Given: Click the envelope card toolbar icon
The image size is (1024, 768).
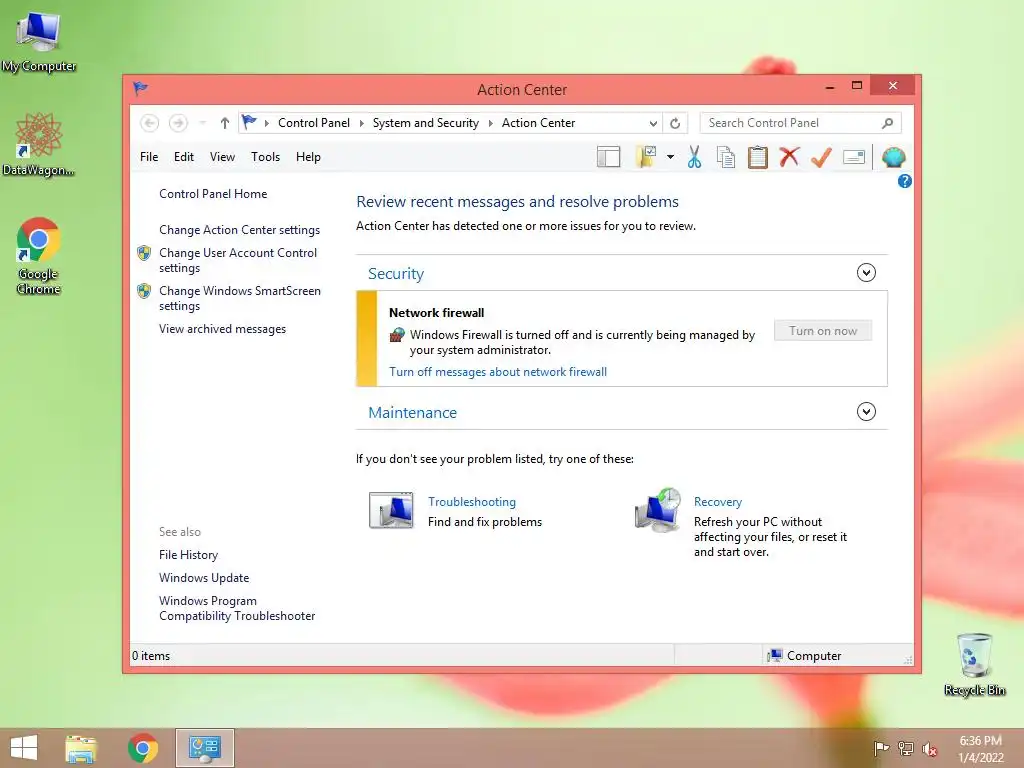Looking at the screenshot, I should (x=854, y=157).
